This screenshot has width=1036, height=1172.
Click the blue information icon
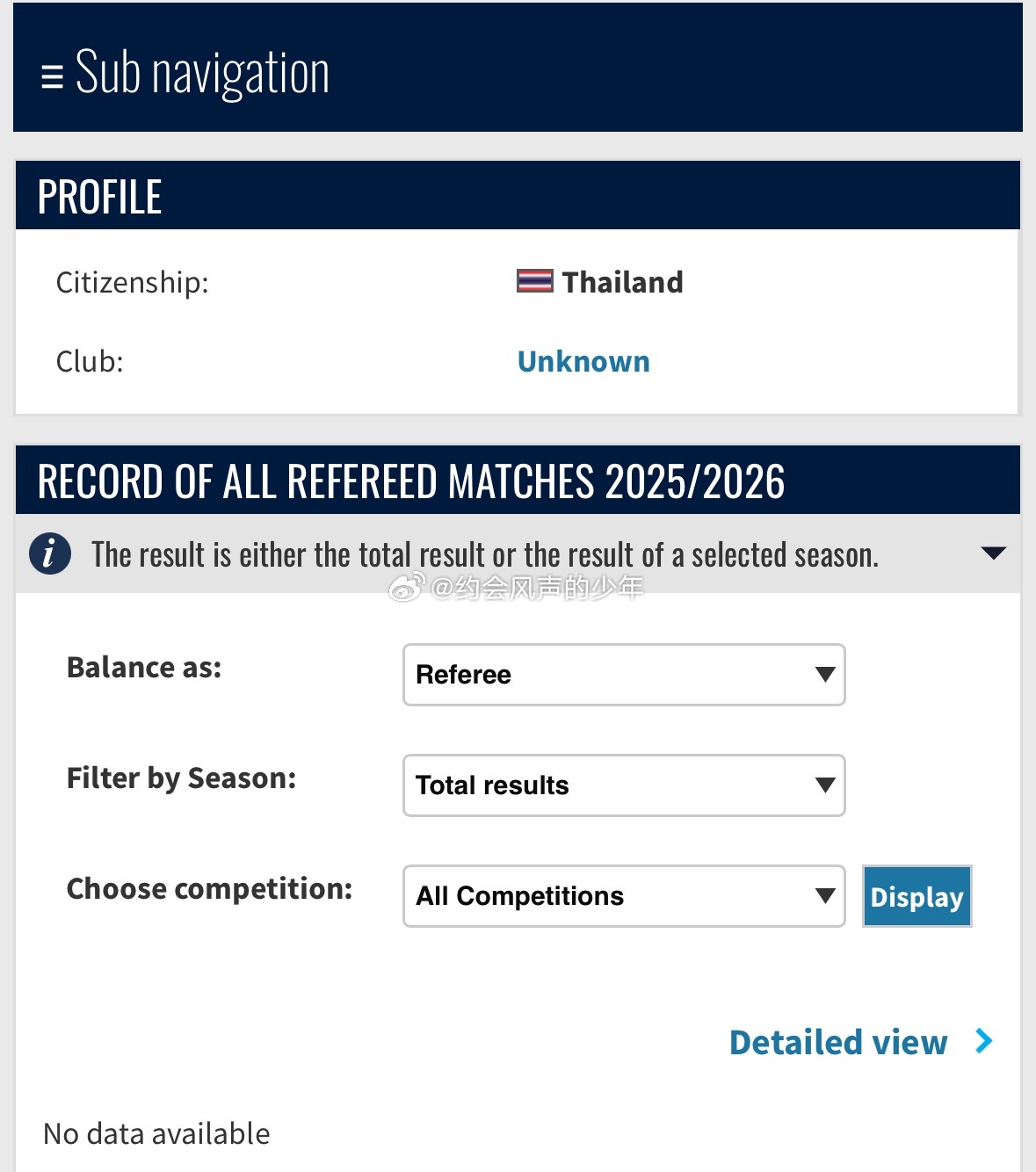click(x=50, y=554)
